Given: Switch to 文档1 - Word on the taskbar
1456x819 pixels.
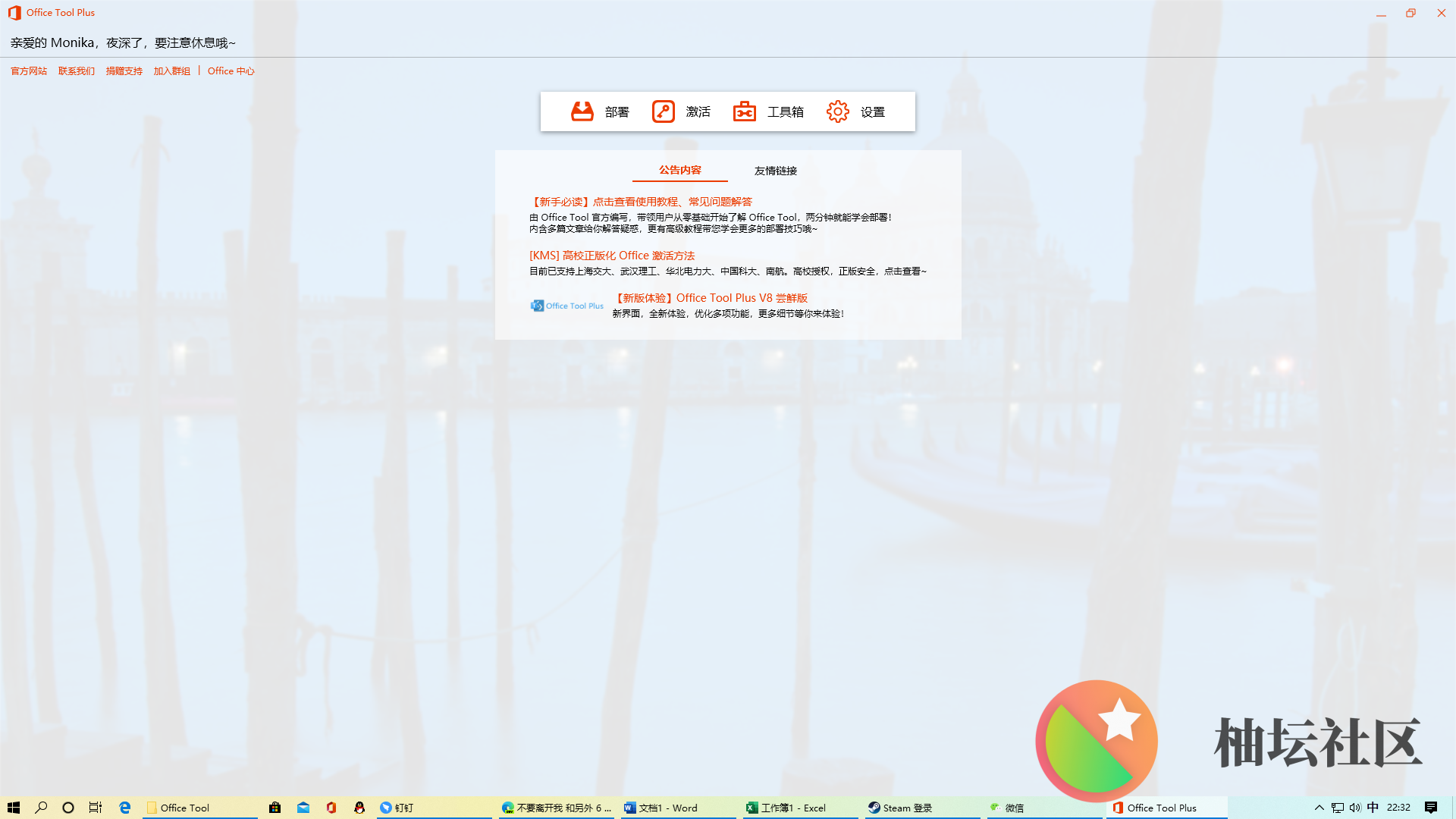Looking at the screenshot, I should coord(679,808).
